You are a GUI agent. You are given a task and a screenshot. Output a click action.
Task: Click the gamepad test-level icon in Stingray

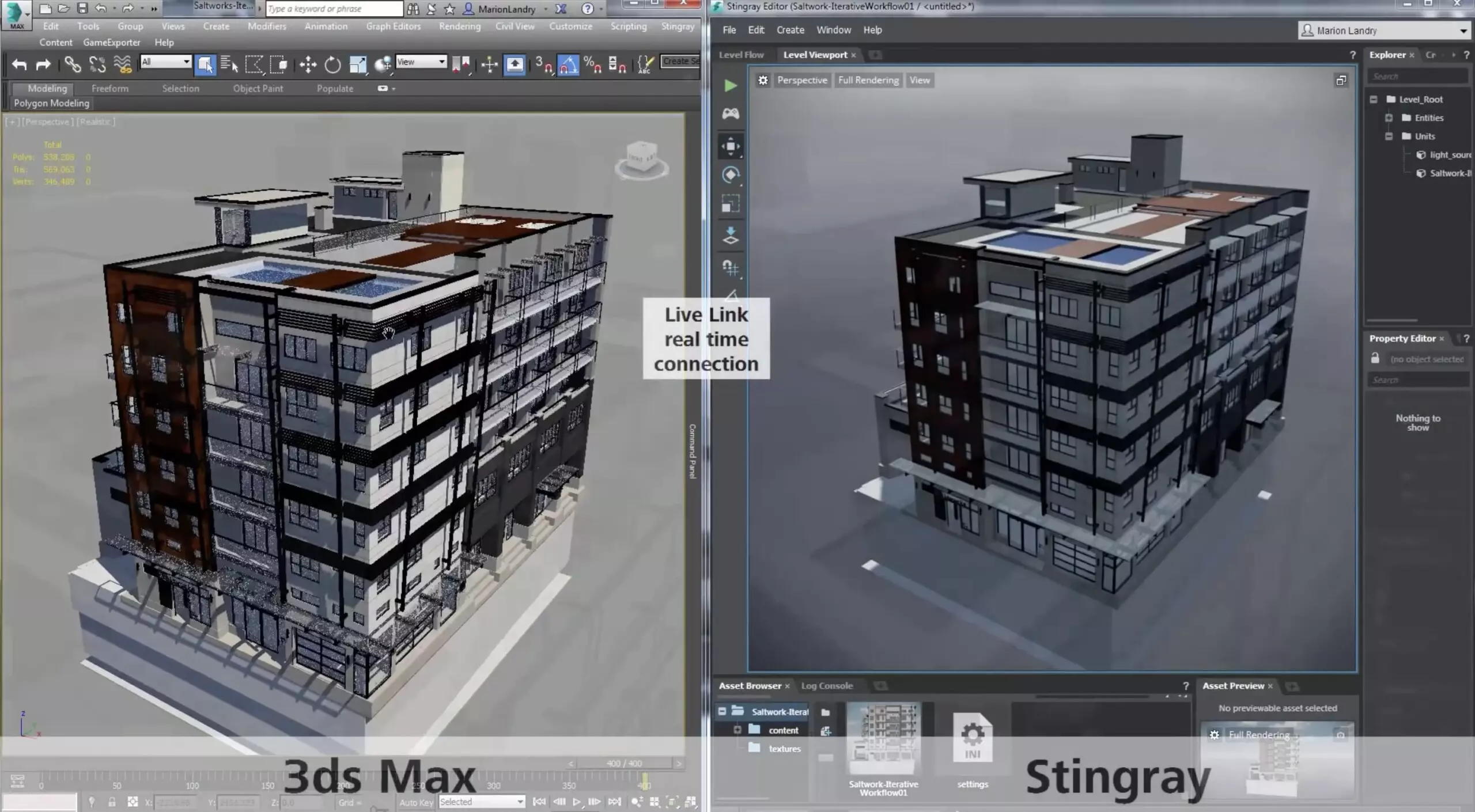click(x=730, y=113)
